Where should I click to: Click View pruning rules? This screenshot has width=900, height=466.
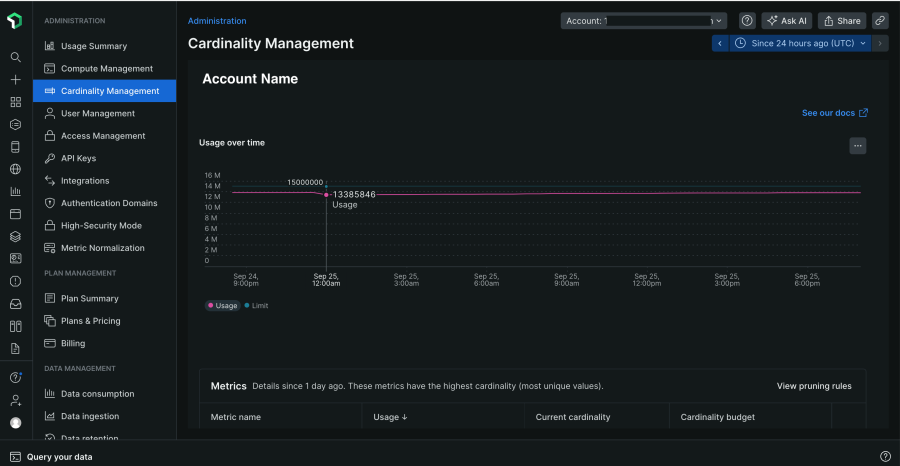point(814,386)
